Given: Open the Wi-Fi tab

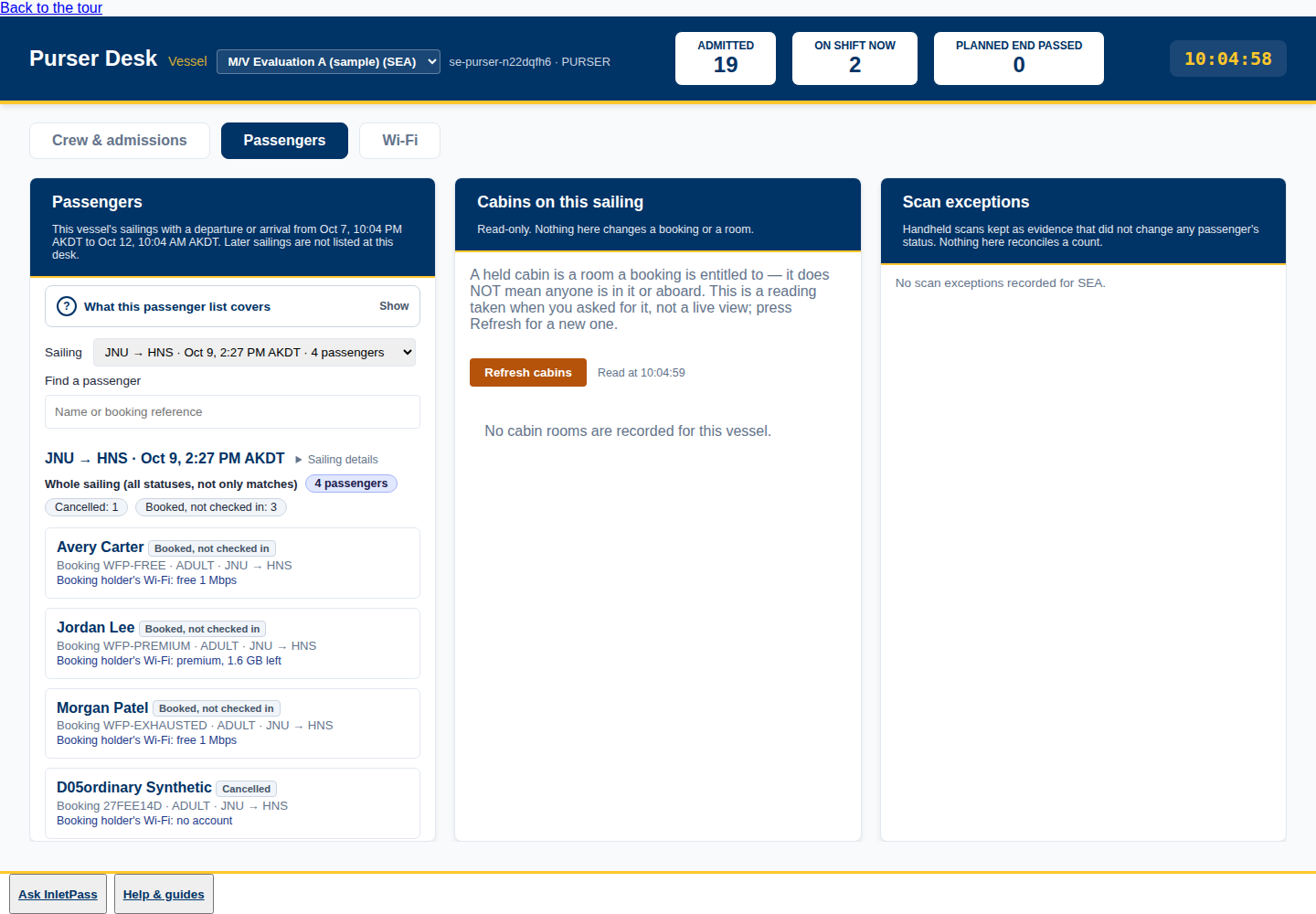Looking at the screenshot, I should click(399, 141).
